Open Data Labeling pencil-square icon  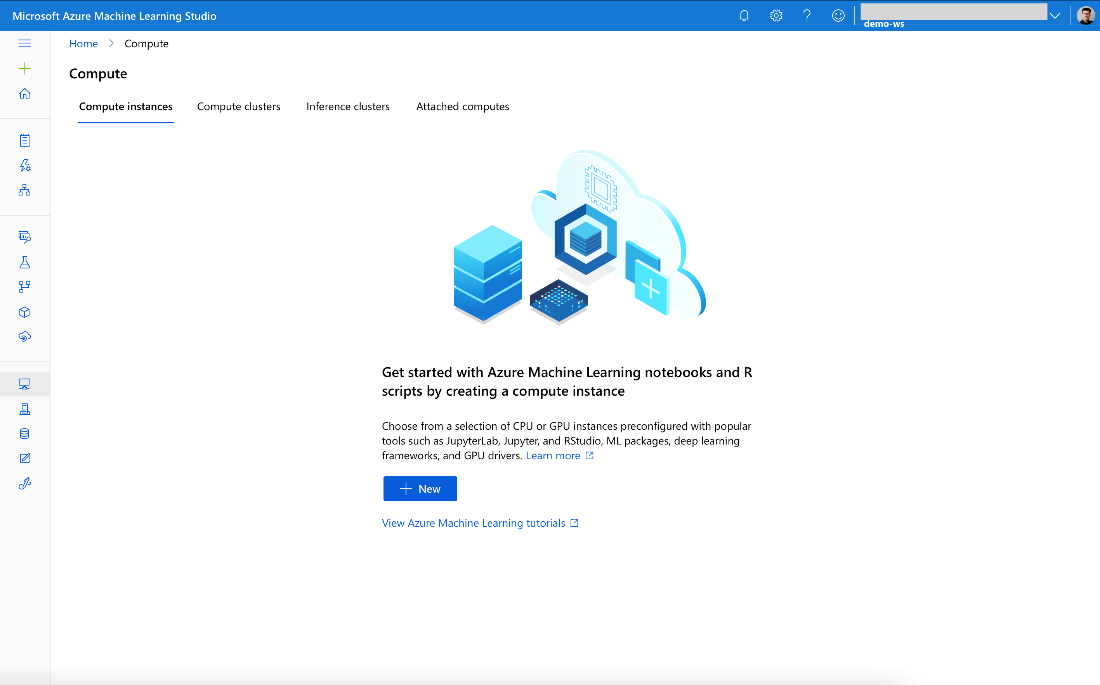click(x=25, y=458)
